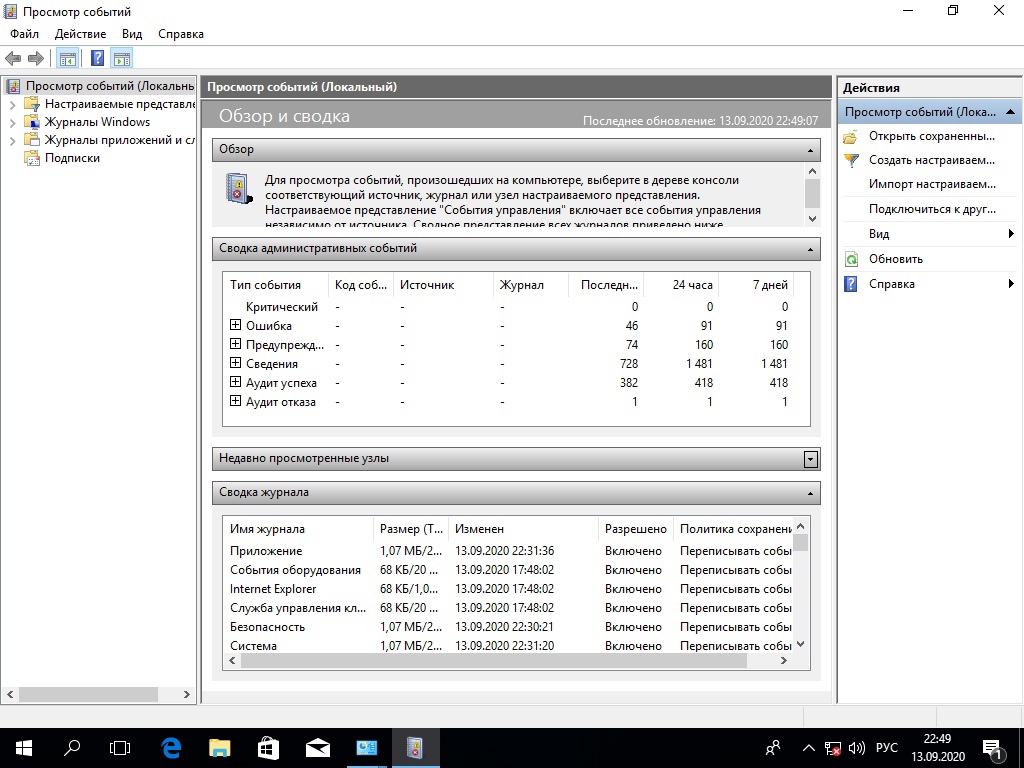This screenshot has height=768, width=1024.
Task: Open Microsoft Edge from the taskbar
Action: tap(171, 747)
